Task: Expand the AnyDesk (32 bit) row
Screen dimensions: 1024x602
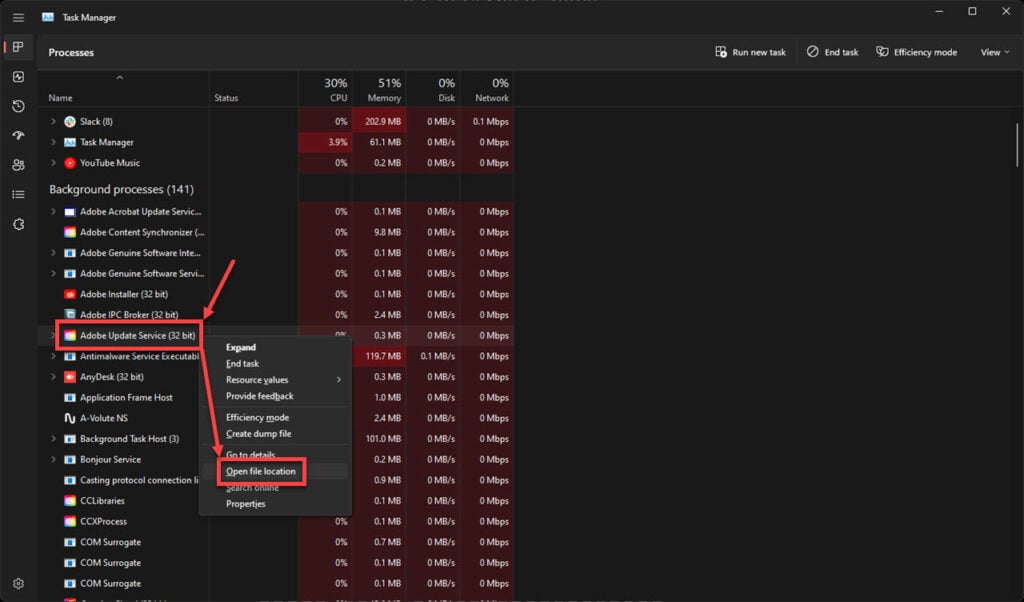Action: [54, 377]
